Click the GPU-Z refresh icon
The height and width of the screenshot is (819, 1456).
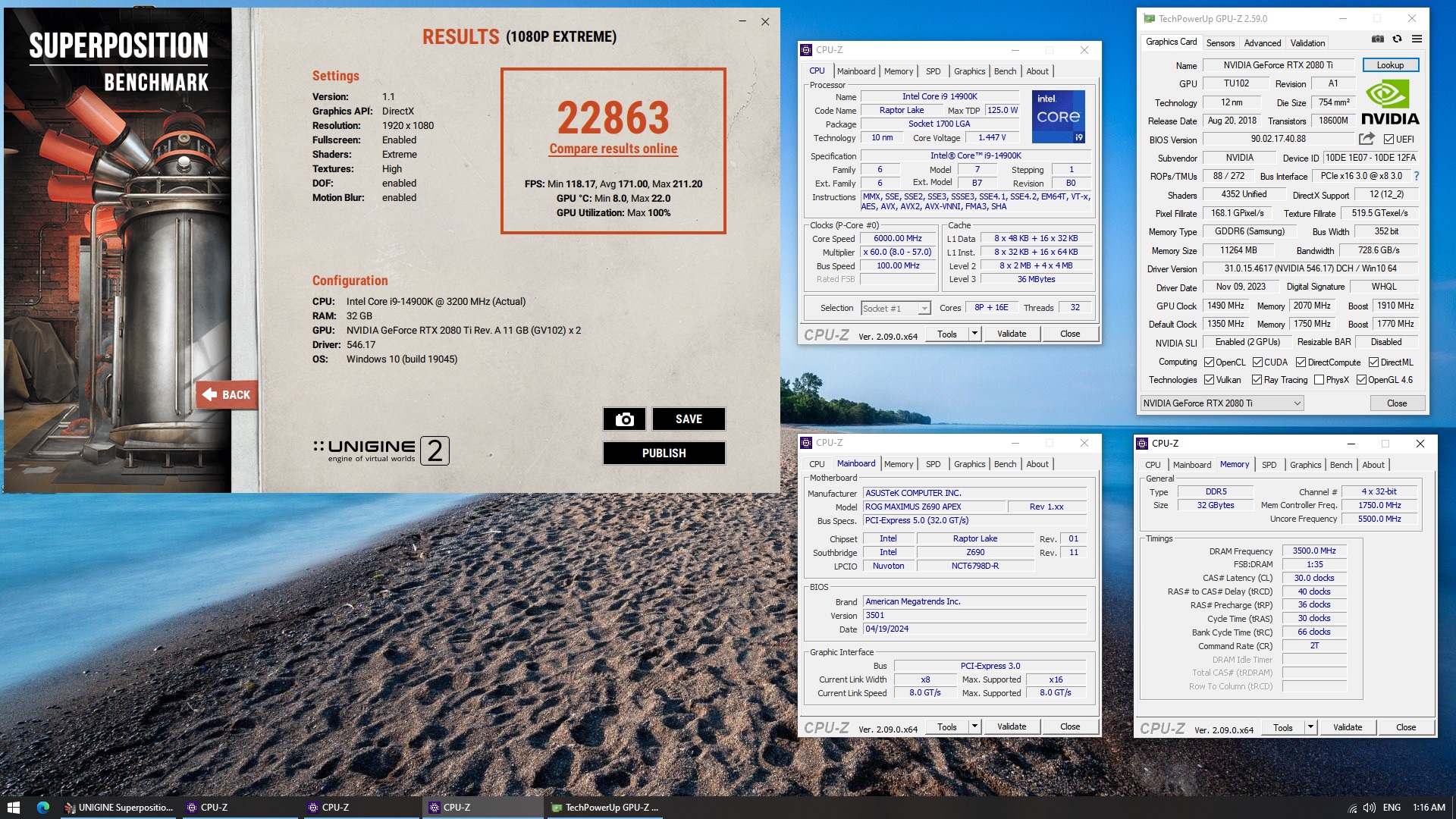pyautogui.click(x=1397, y=39)
